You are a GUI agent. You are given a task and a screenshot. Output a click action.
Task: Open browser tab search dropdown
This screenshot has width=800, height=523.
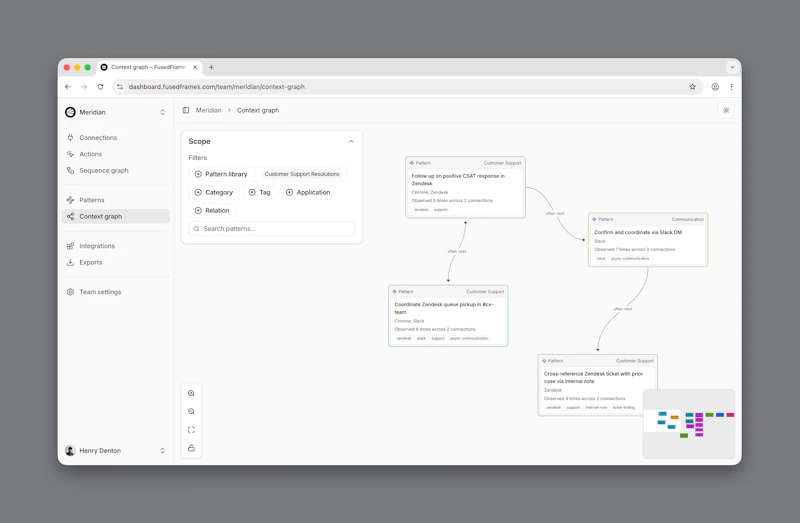tap(732, 67)
